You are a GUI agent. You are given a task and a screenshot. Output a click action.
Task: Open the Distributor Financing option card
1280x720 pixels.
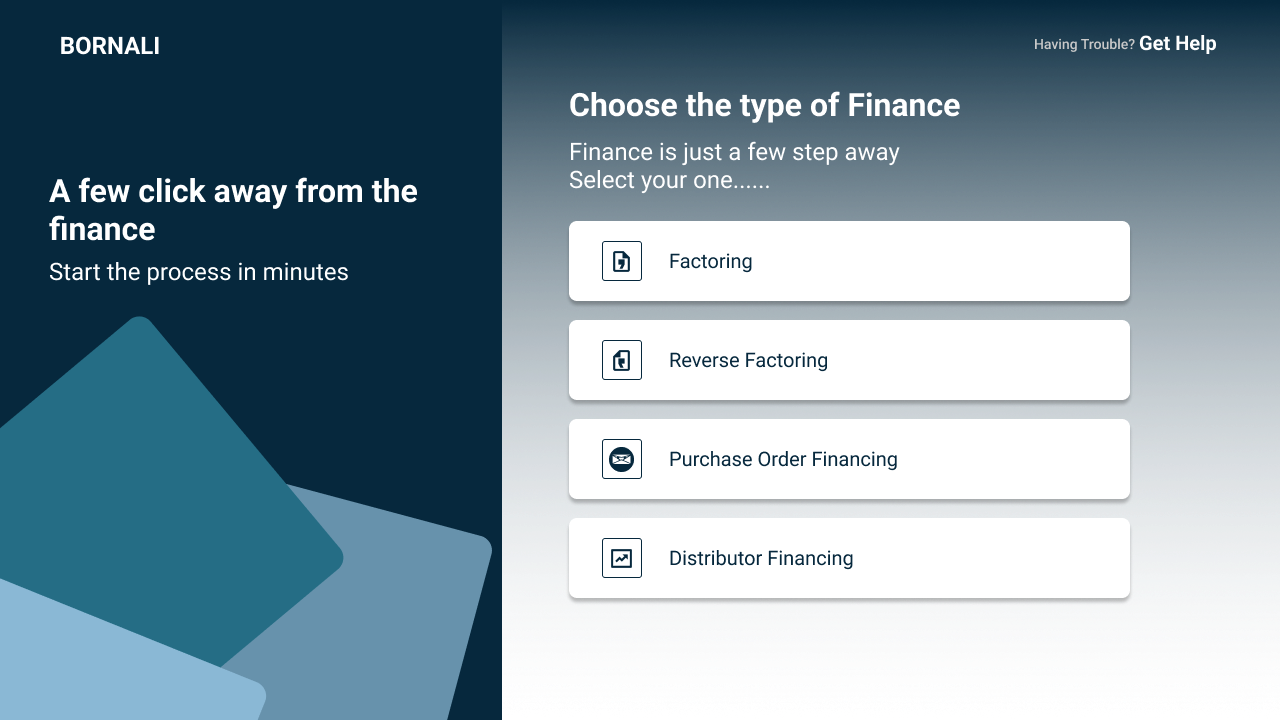tap(849, 558)
